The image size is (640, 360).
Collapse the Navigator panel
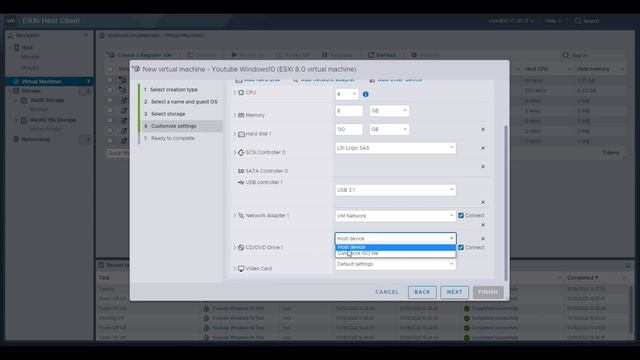(x=86, y=36)
